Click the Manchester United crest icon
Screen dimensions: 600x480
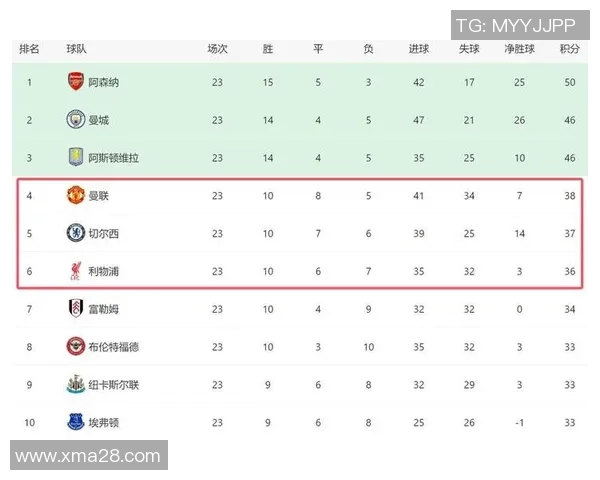point(76,195)
